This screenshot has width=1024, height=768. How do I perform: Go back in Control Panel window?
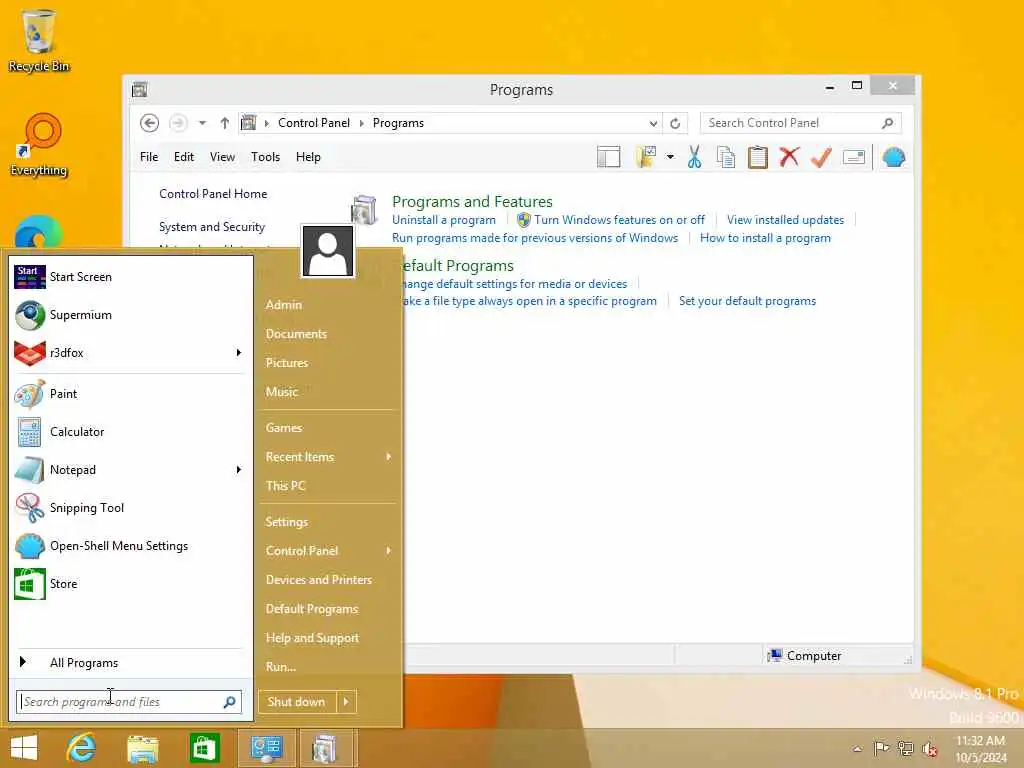pyautogui.click(x=150, y=123)
